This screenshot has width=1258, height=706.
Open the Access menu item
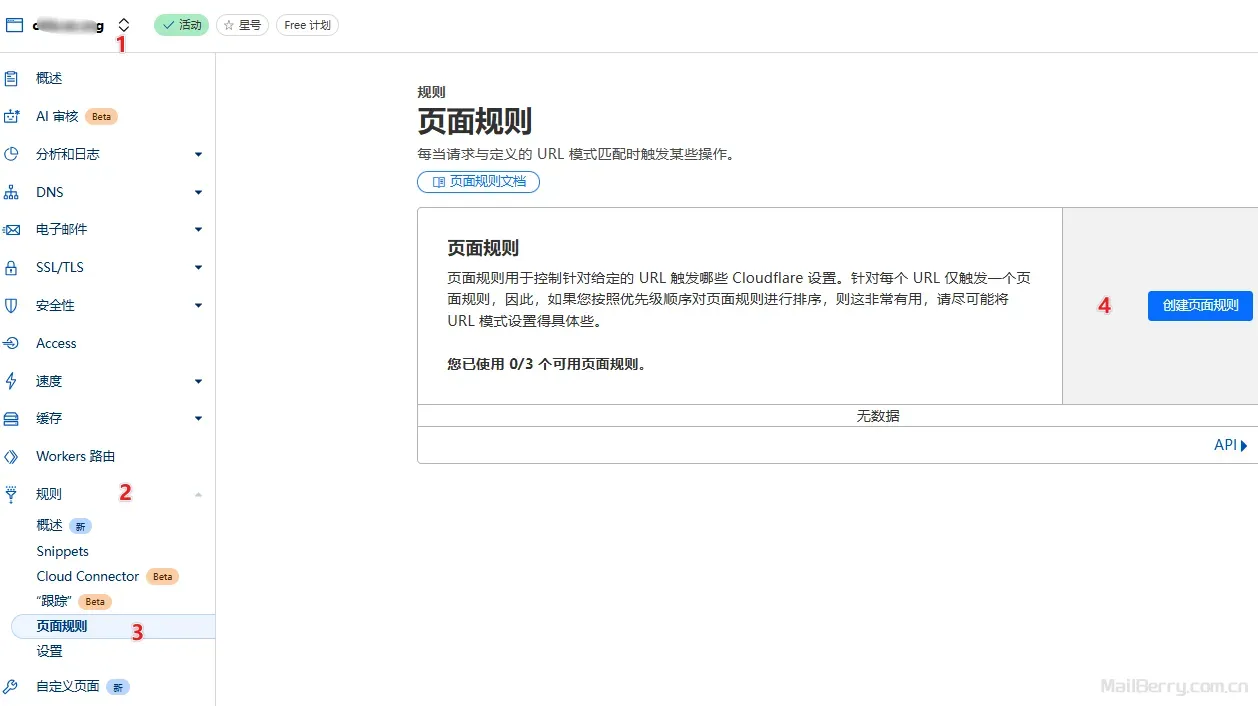click(56, 343)
